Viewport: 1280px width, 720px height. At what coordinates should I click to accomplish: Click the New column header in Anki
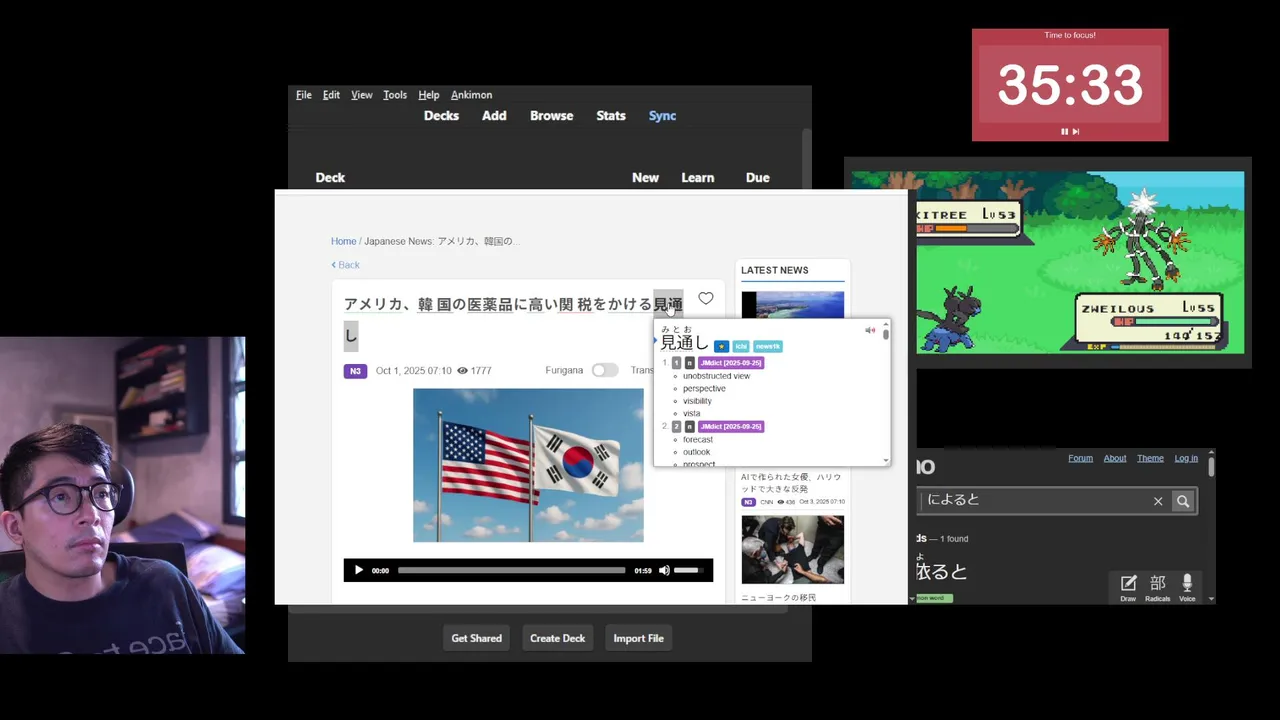tap(645, 178)
